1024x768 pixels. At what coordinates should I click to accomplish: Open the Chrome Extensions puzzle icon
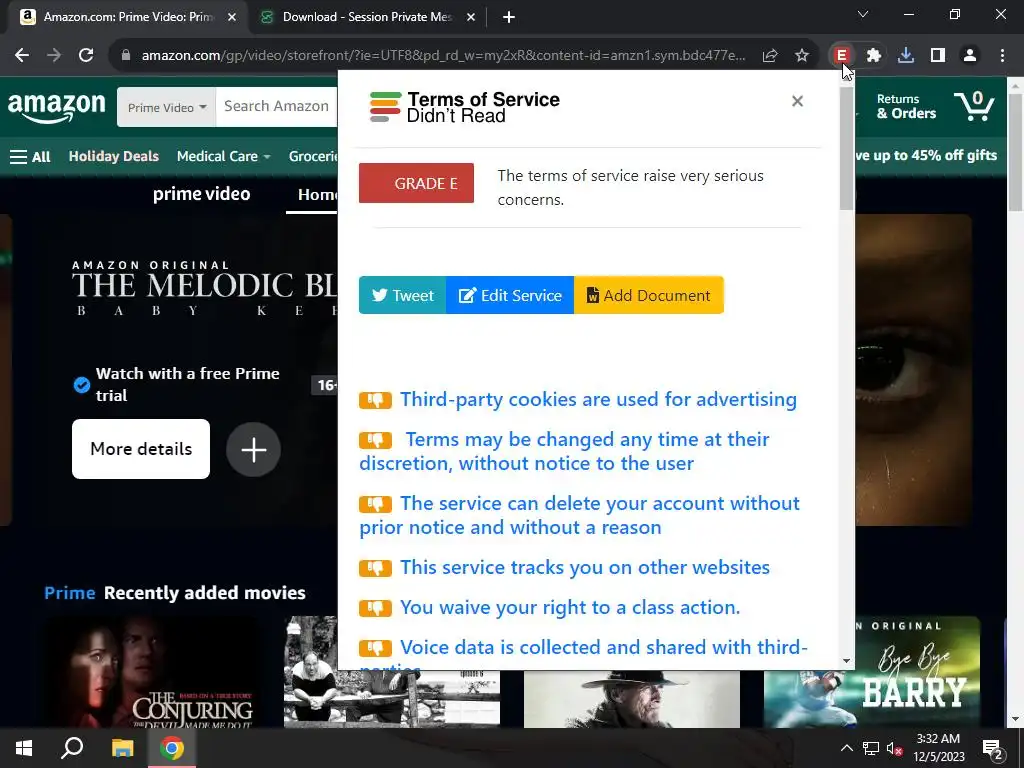pos(874,56)
